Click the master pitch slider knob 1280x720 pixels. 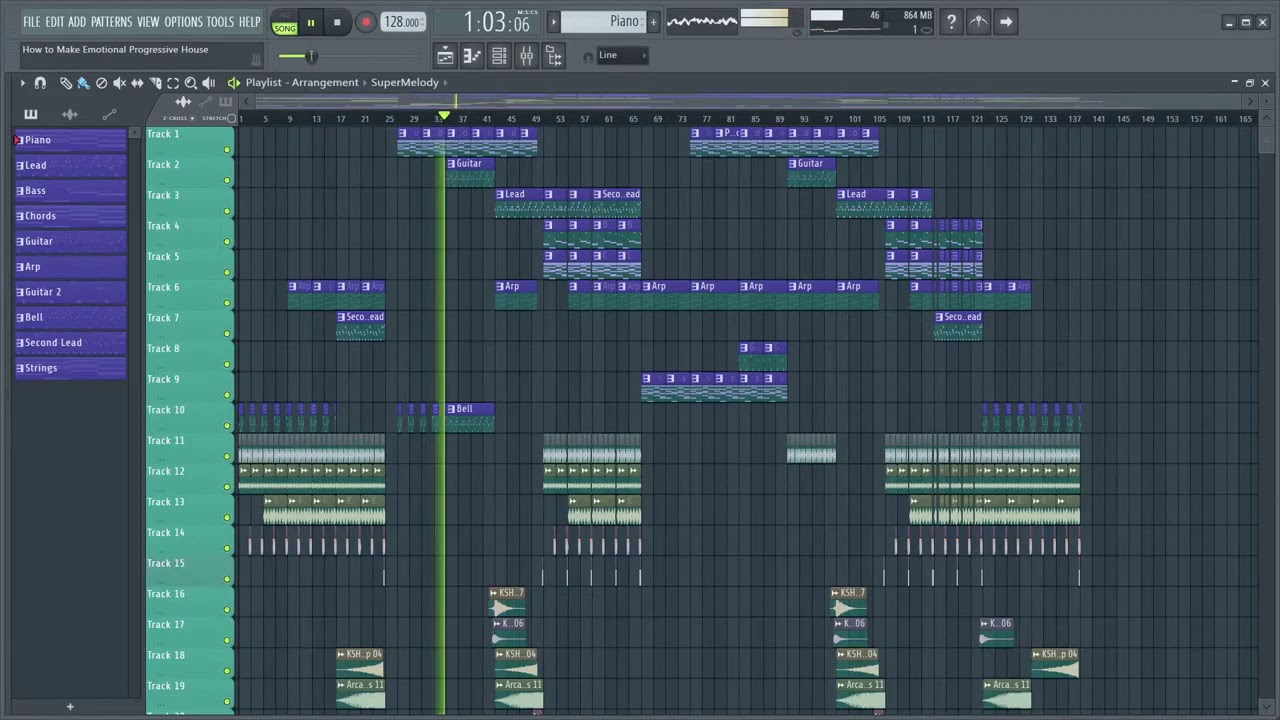[311, 56]
